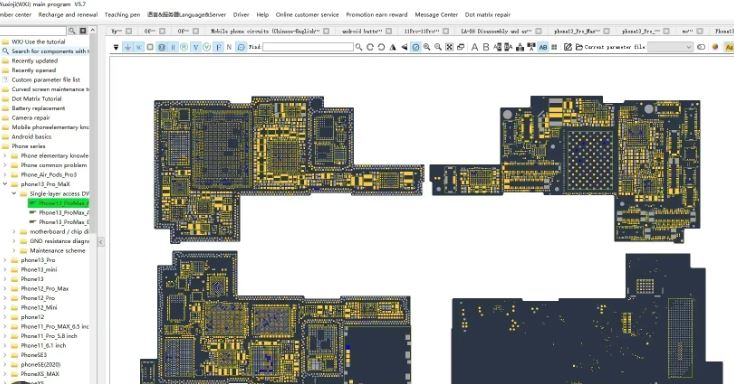Expand the GND resistance diagram folder
The image size is (734, 384).
(14, 241)
